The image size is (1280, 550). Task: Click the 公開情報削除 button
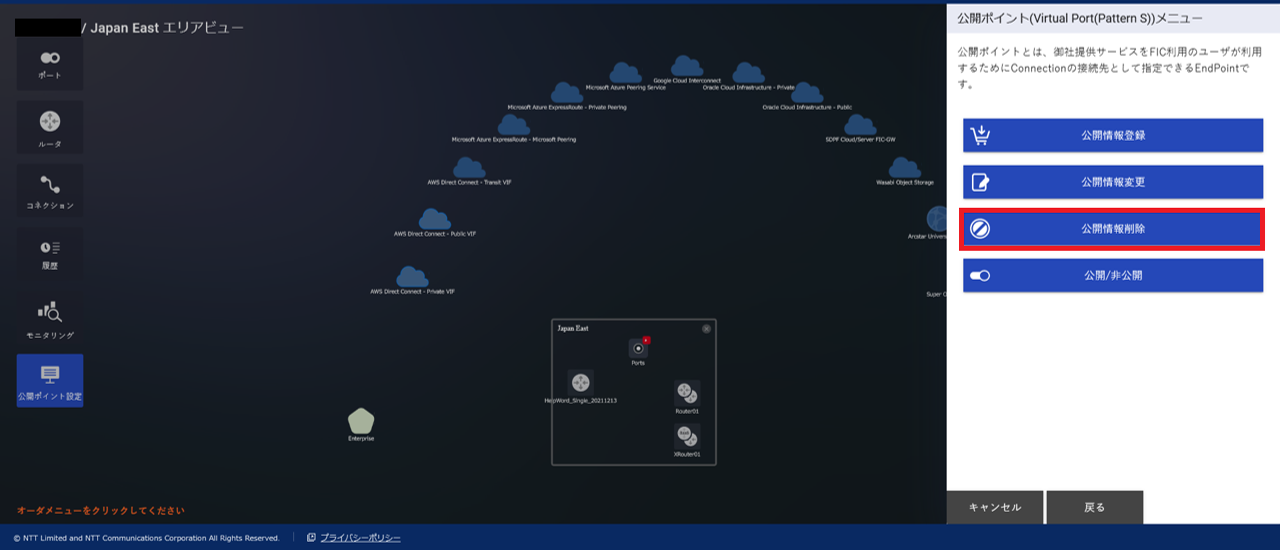[x=1113, y=229]
